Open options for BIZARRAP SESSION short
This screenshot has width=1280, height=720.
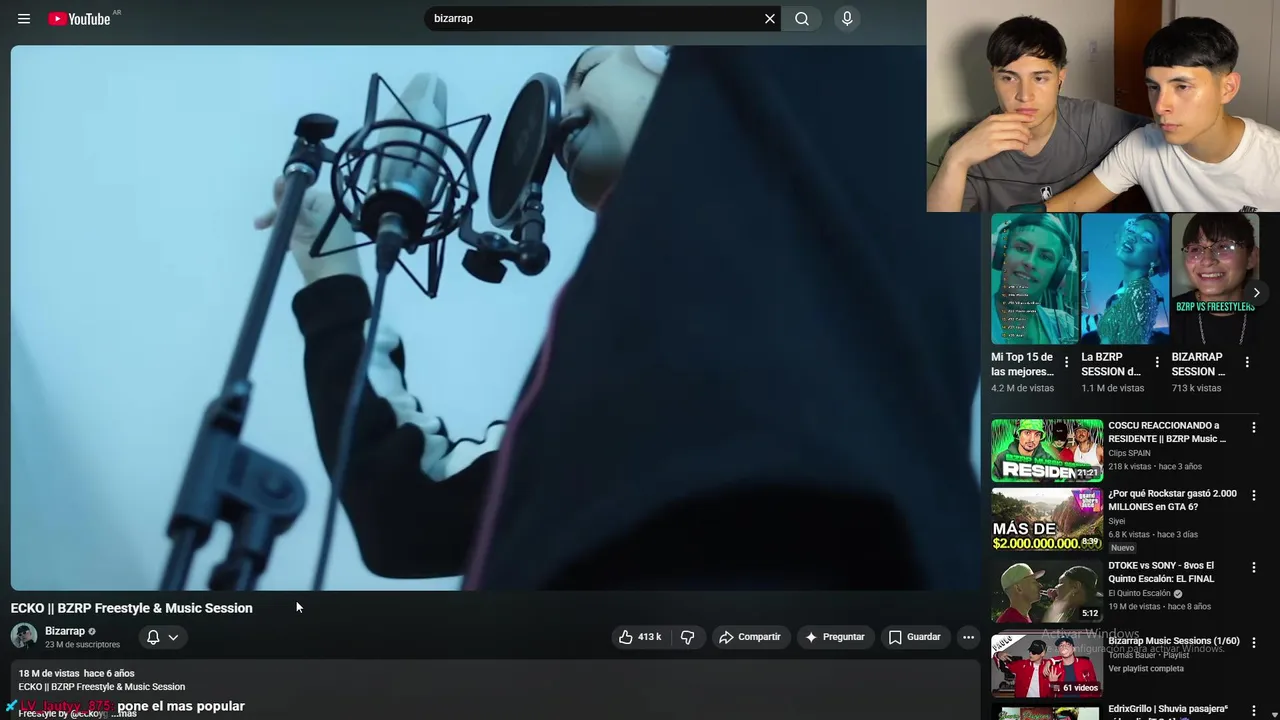pos(1247,362)
